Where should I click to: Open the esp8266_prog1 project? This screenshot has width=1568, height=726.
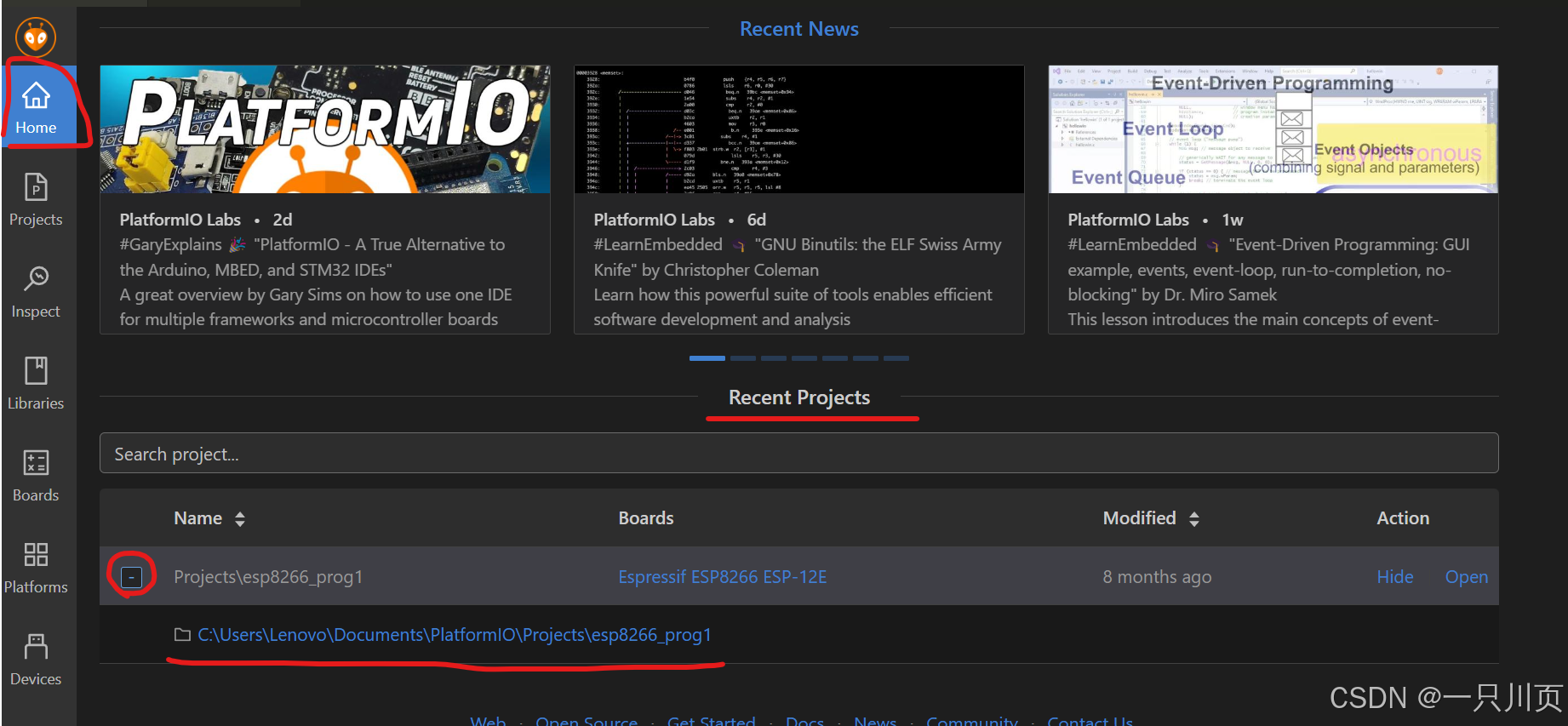tap(1466, 577)
